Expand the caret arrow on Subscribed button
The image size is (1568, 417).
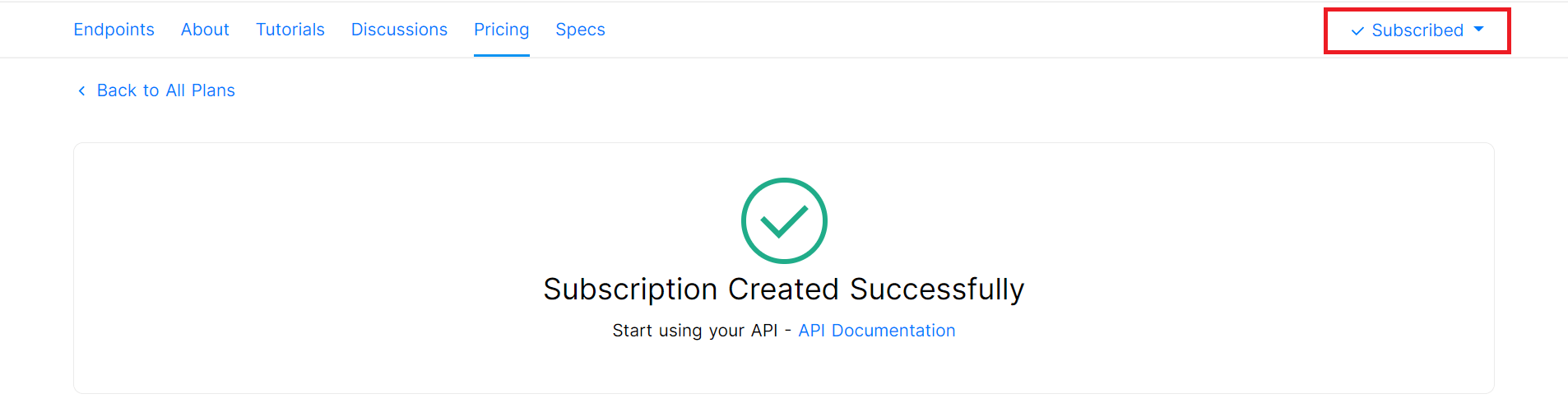[x=1478, y=30]
